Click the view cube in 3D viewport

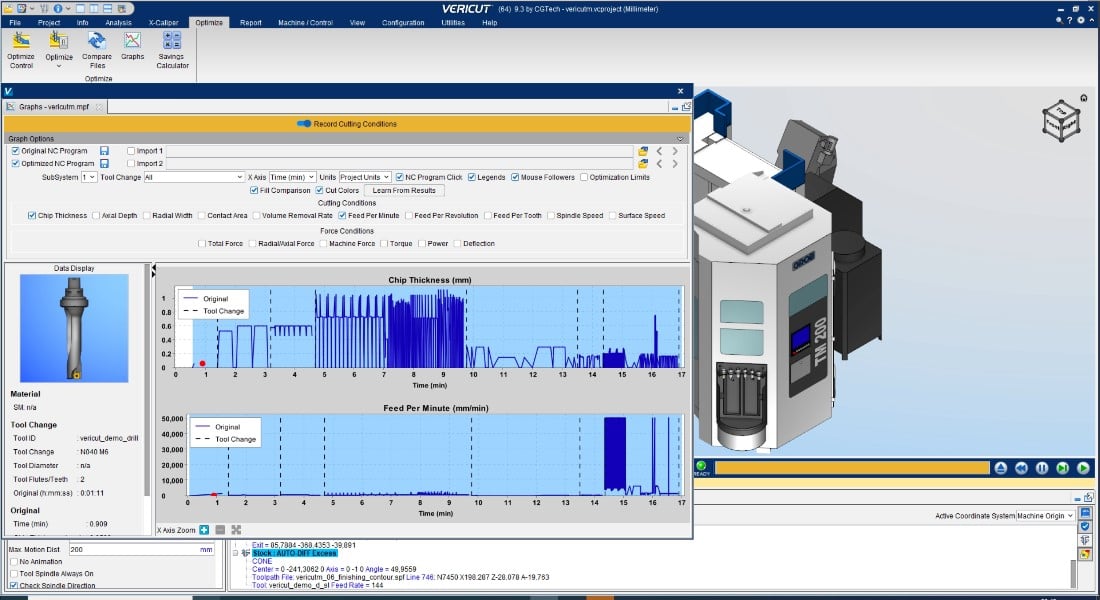point(1062,121)
